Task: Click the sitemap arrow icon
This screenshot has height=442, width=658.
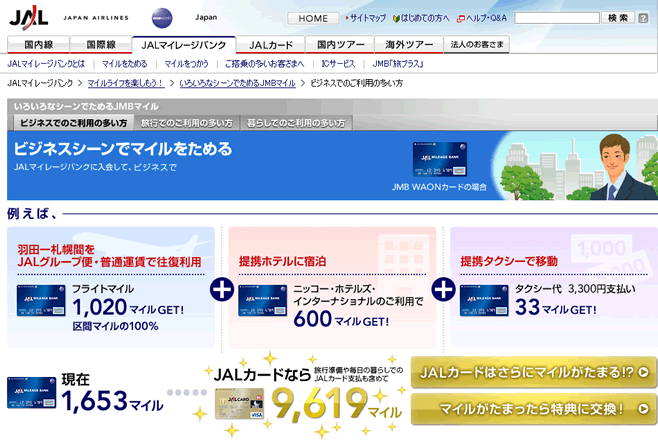Action: coord(347,18)
